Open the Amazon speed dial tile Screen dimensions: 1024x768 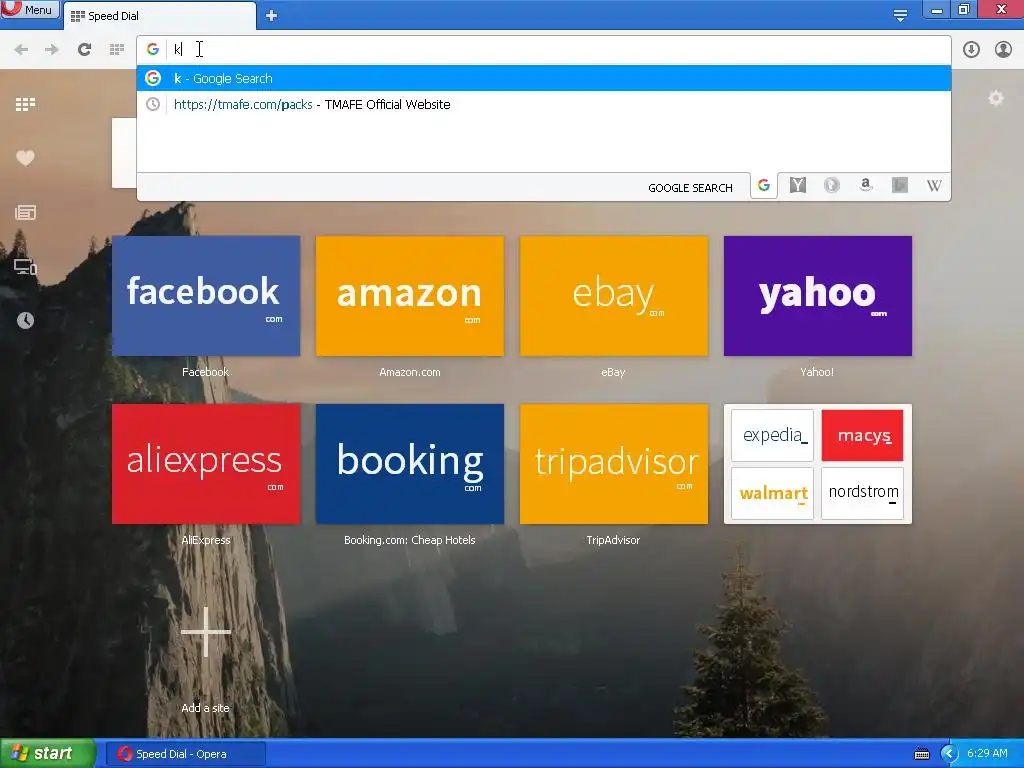pyautogui.click(x=409, y=296)
